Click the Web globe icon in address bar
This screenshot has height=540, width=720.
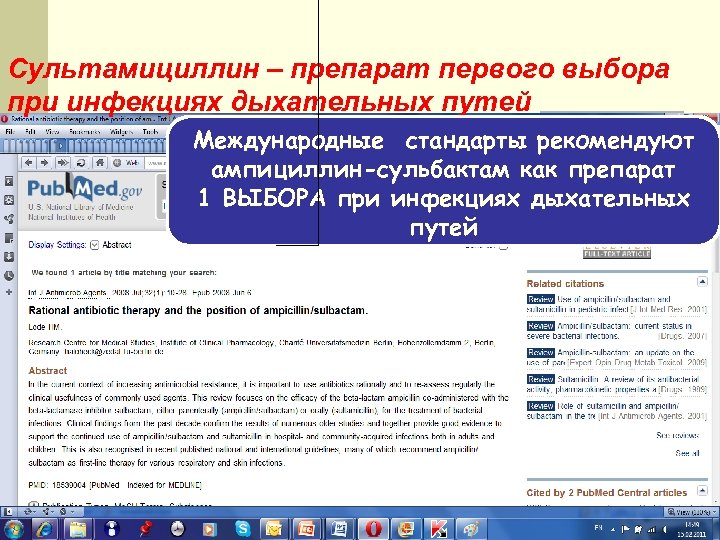point(117,163)
